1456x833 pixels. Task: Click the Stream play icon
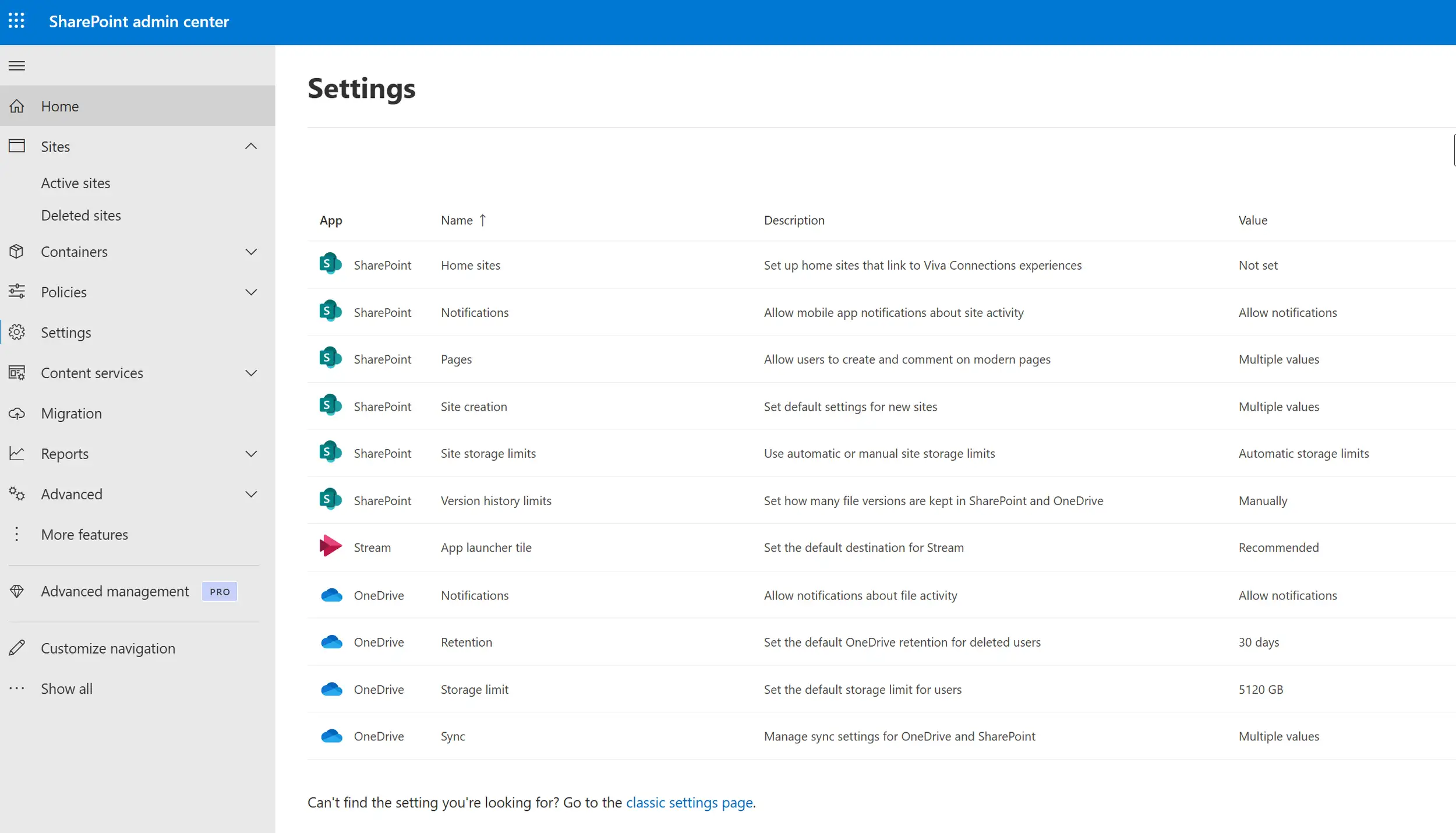pos(330,546)
